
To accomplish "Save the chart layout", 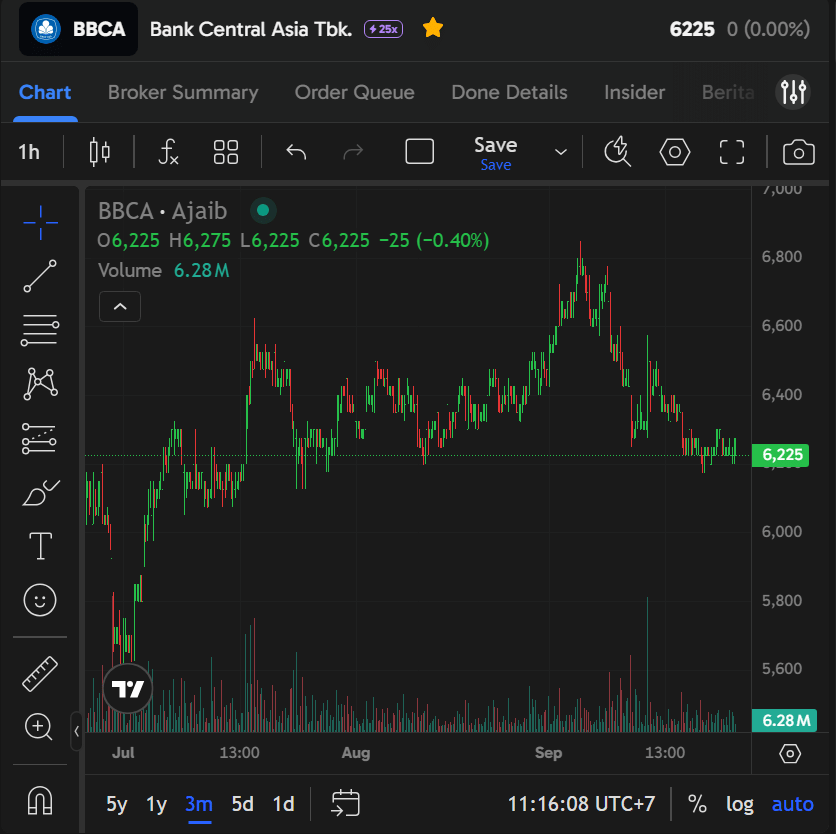I will (x=496, y=153).
